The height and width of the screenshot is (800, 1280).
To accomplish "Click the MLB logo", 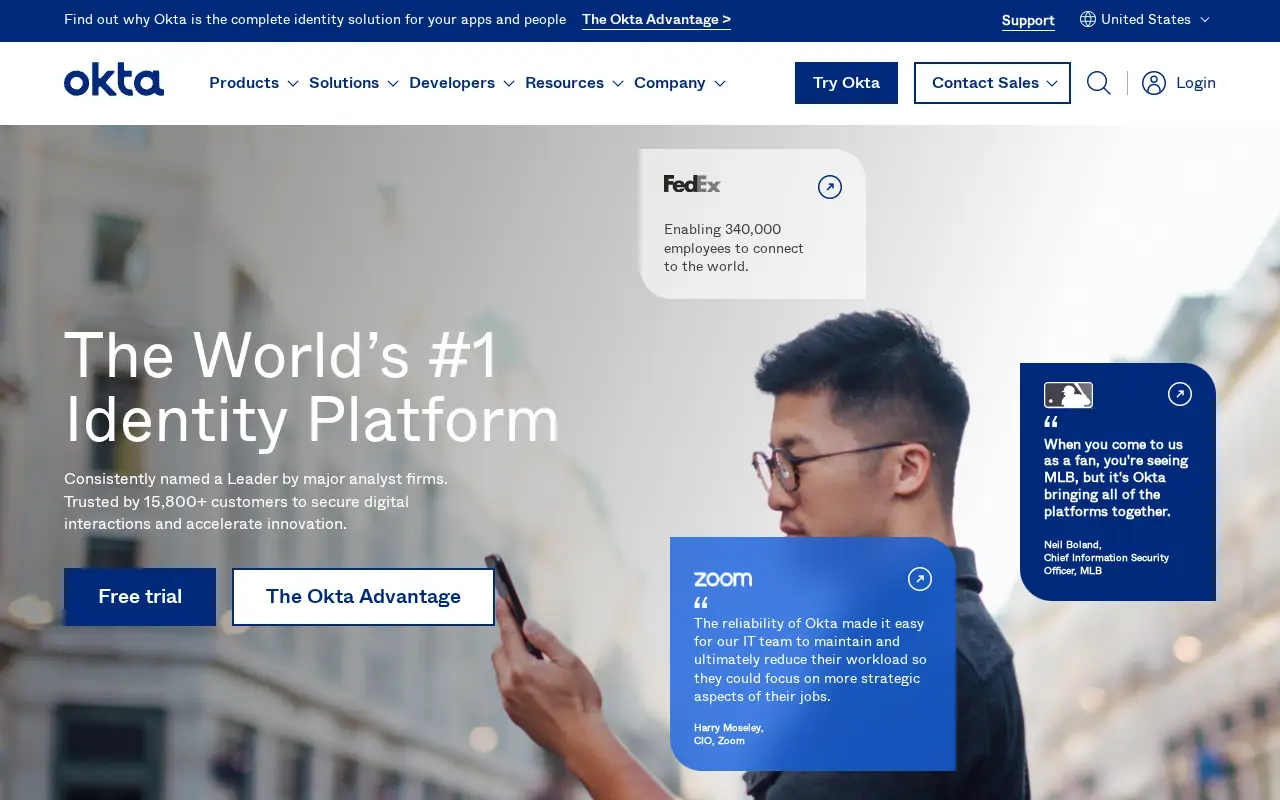I will 1068,395.
